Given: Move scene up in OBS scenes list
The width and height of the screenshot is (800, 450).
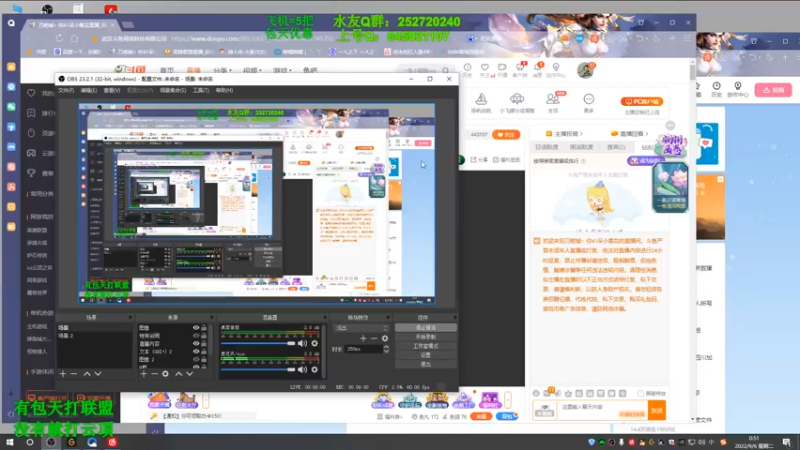Looking at the screenshot, I should tap(87, 374).
